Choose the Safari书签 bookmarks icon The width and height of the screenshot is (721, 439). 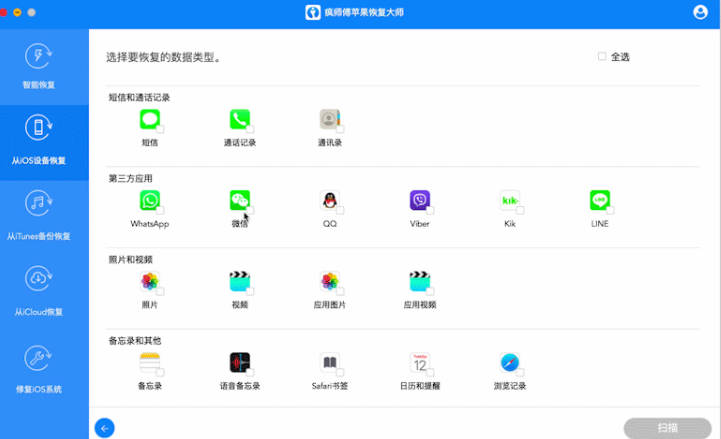(x=330, y=363)
